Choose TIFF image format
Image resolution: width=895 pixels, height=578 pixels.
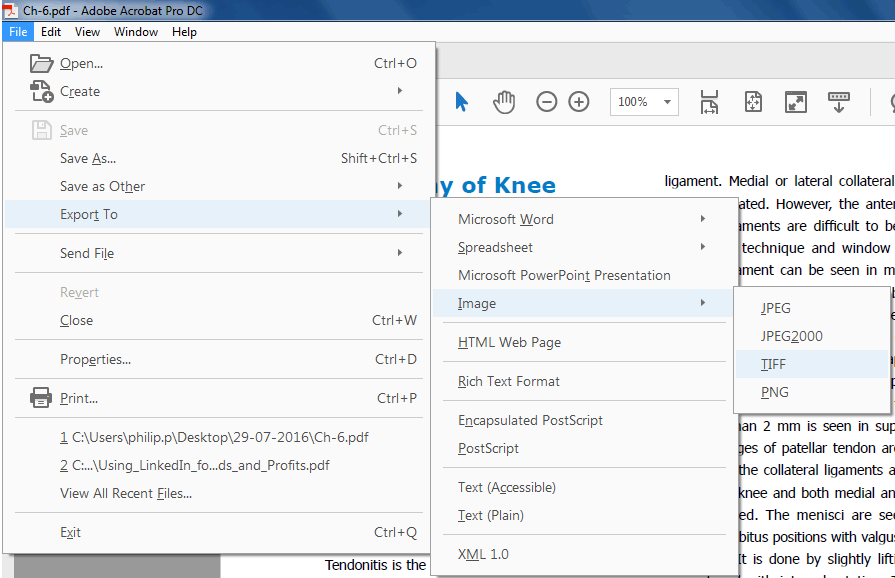(812, 364)
